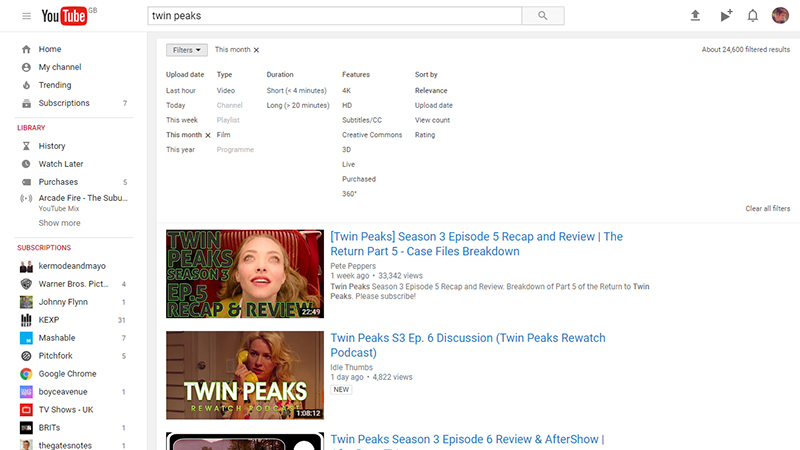Enable Creative Commons filter
The image size is (800, 450).
[x=372, y=135]
